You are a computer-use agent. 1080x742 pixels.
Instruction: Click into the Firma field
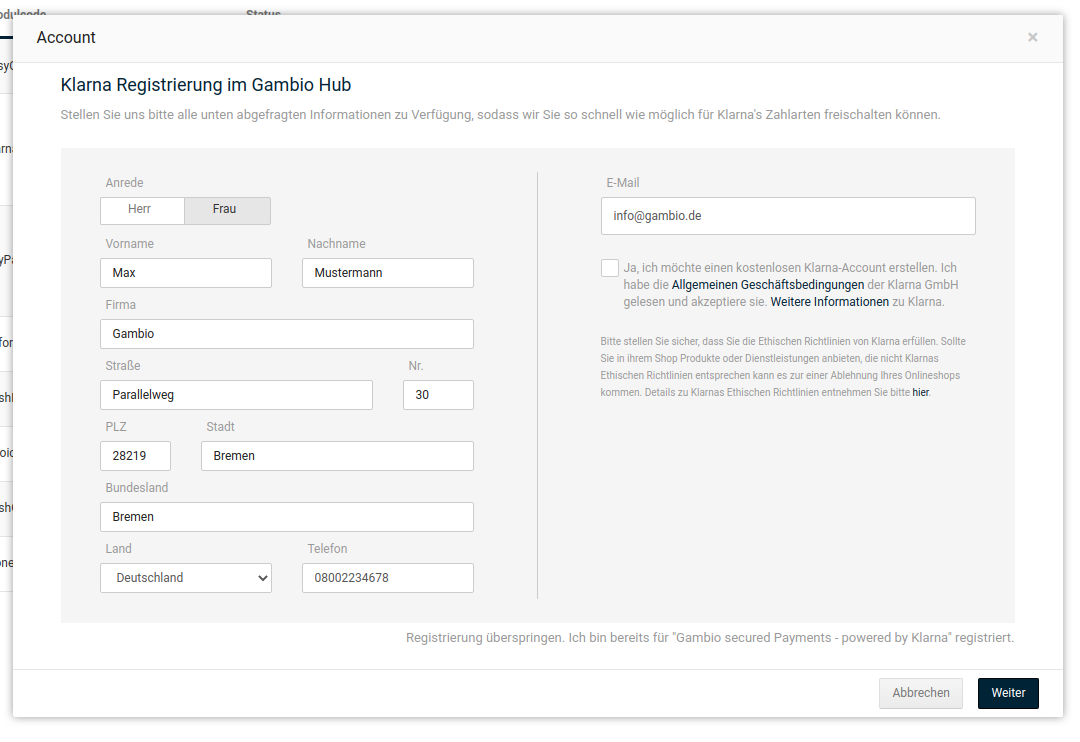pyautogui.click(x=287, y=334)
